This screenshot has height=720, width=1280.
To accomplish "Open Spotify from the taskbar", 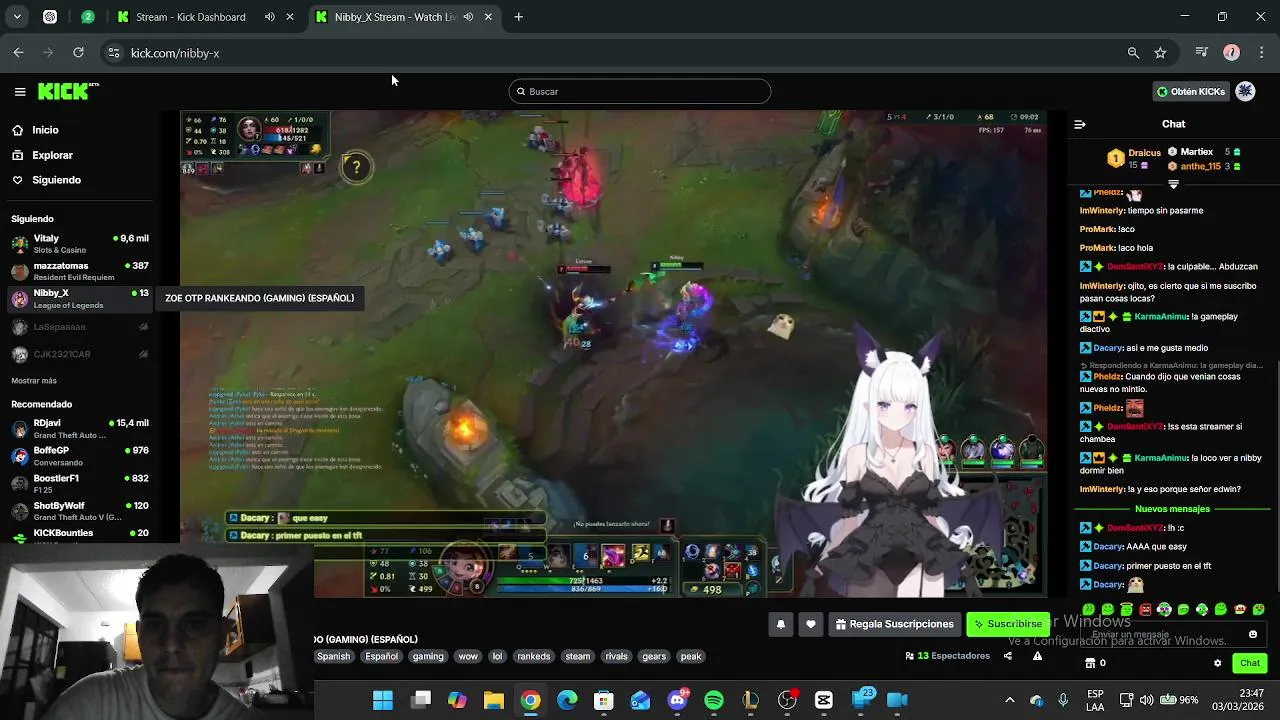I will (x=714, y=700).
